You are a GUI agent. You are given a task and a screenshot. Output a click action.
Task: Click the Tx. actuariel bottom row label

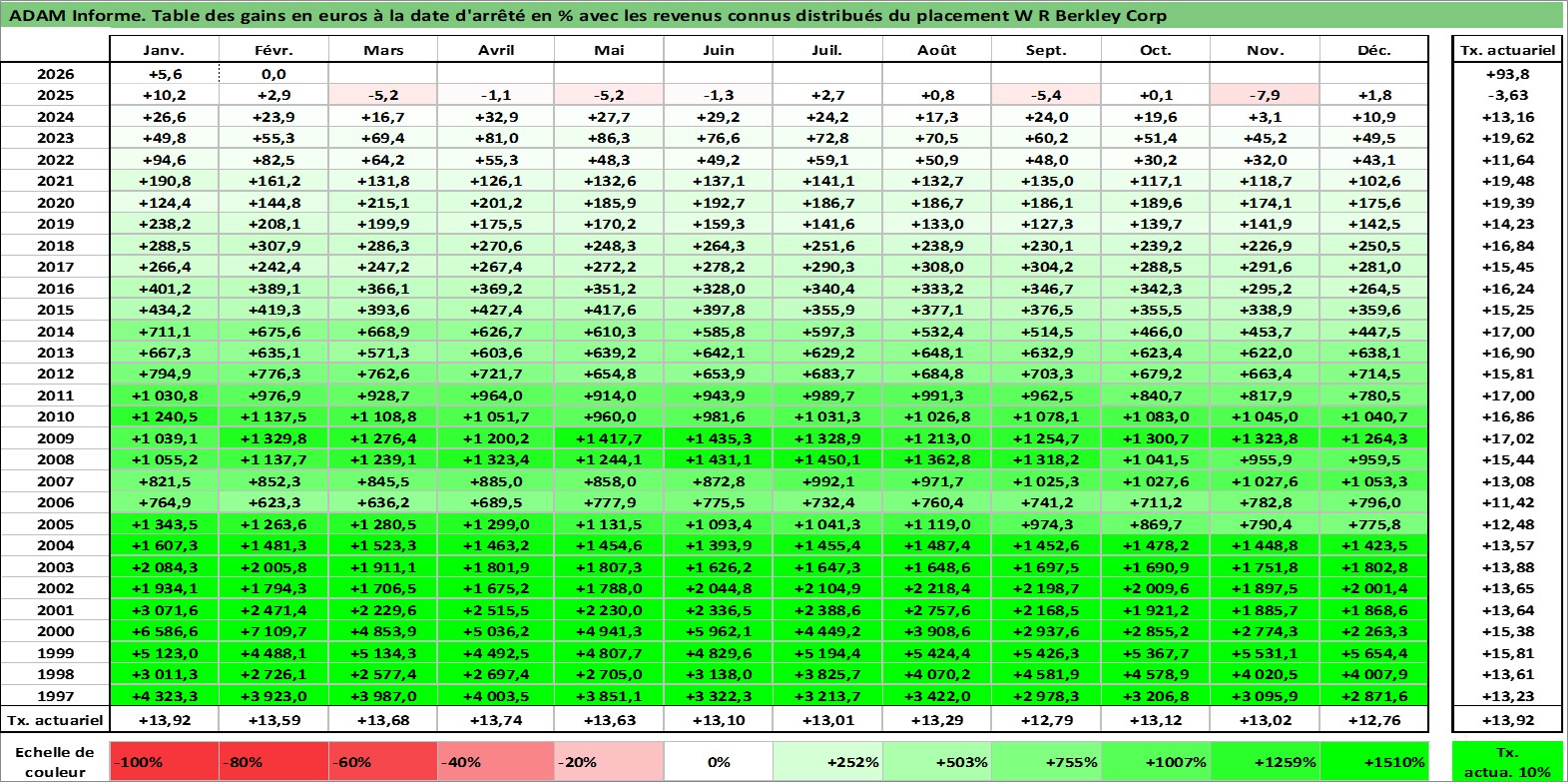click(x=55, y=720)
